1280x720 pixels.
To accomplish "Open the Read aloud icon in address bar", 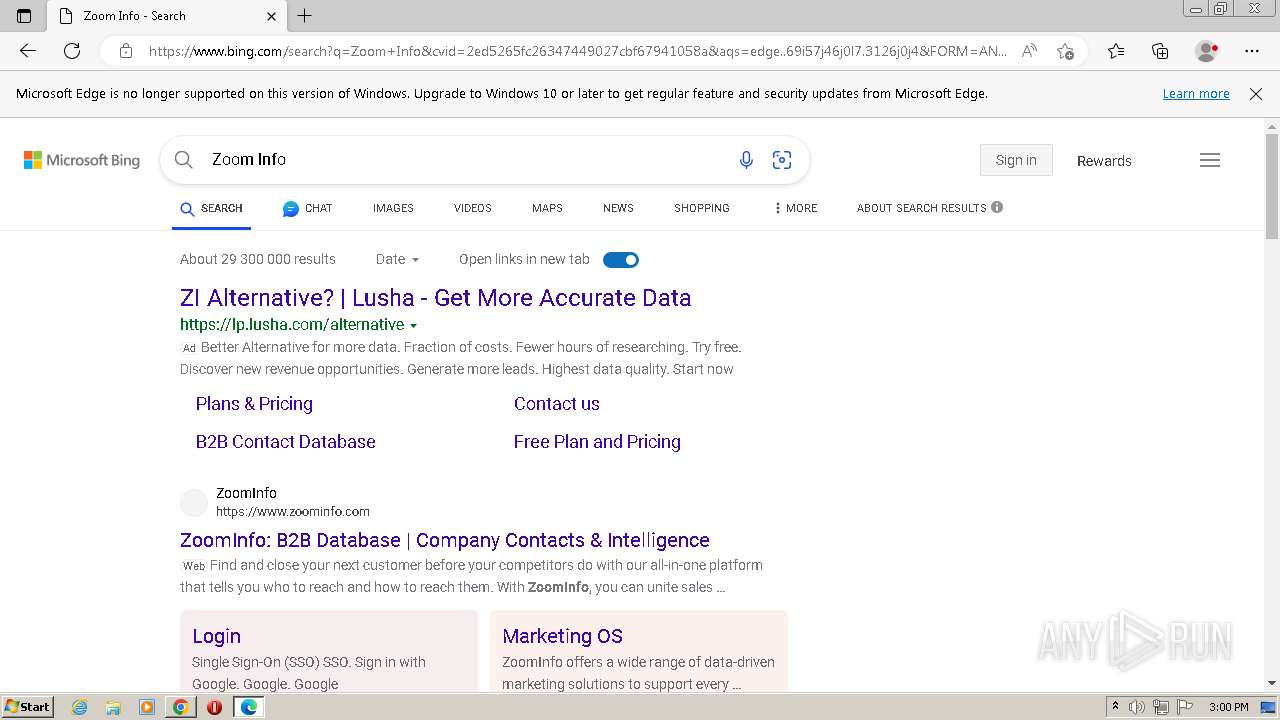I will (x=1028, y=51).
